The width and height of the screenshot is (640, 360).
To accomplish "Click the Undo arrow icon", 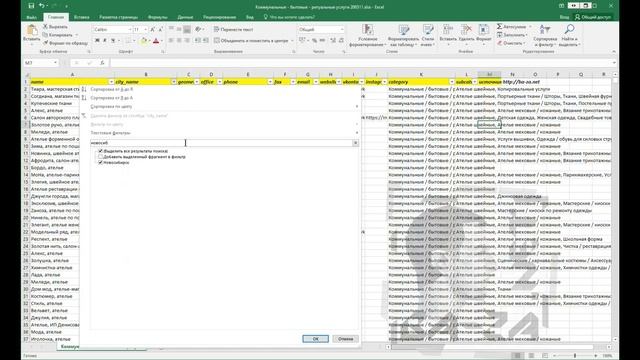I will 42,6.
